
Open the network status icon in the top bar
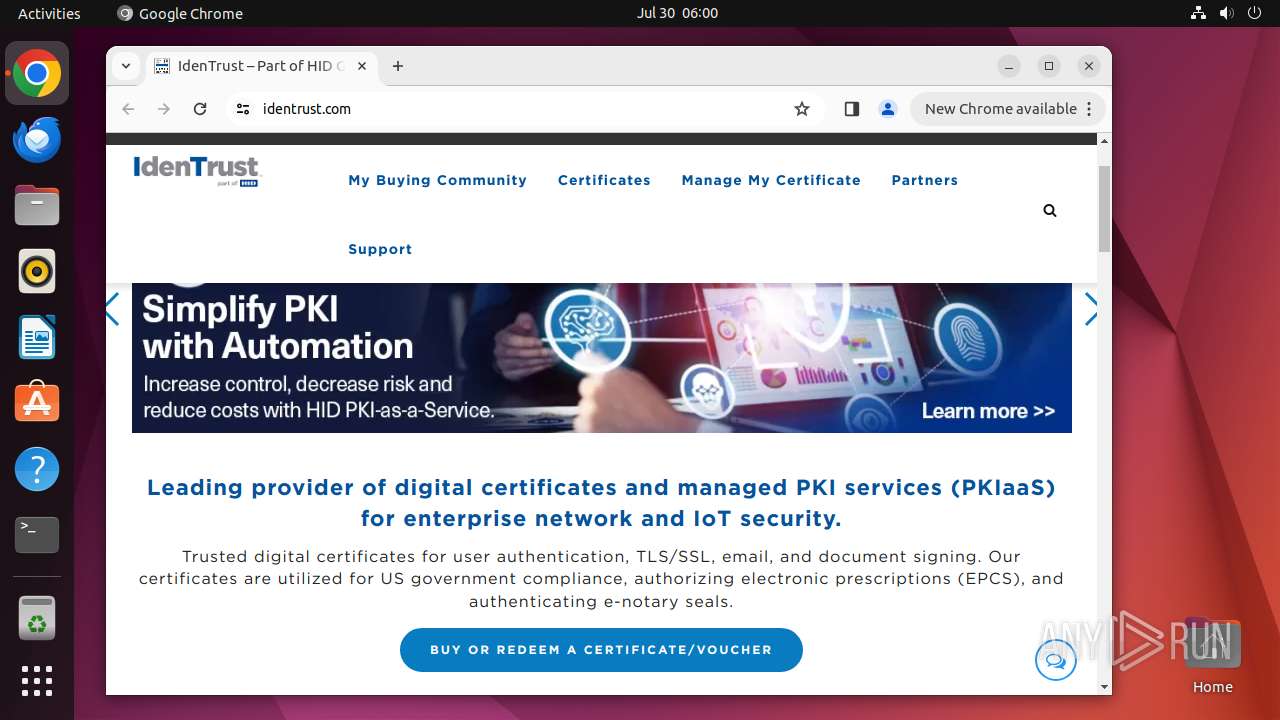click(1198, 13)
